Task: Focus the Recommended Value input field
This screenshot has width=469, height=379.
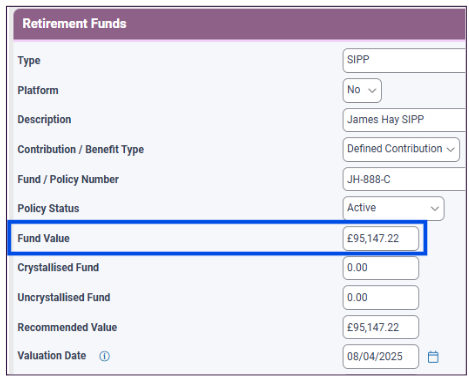Action: click(x=381, y=327)
